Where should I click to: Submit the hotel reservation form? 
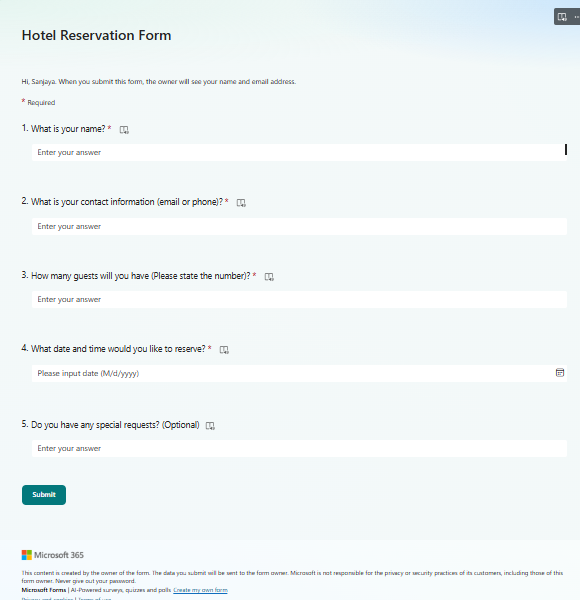point(44,495)
